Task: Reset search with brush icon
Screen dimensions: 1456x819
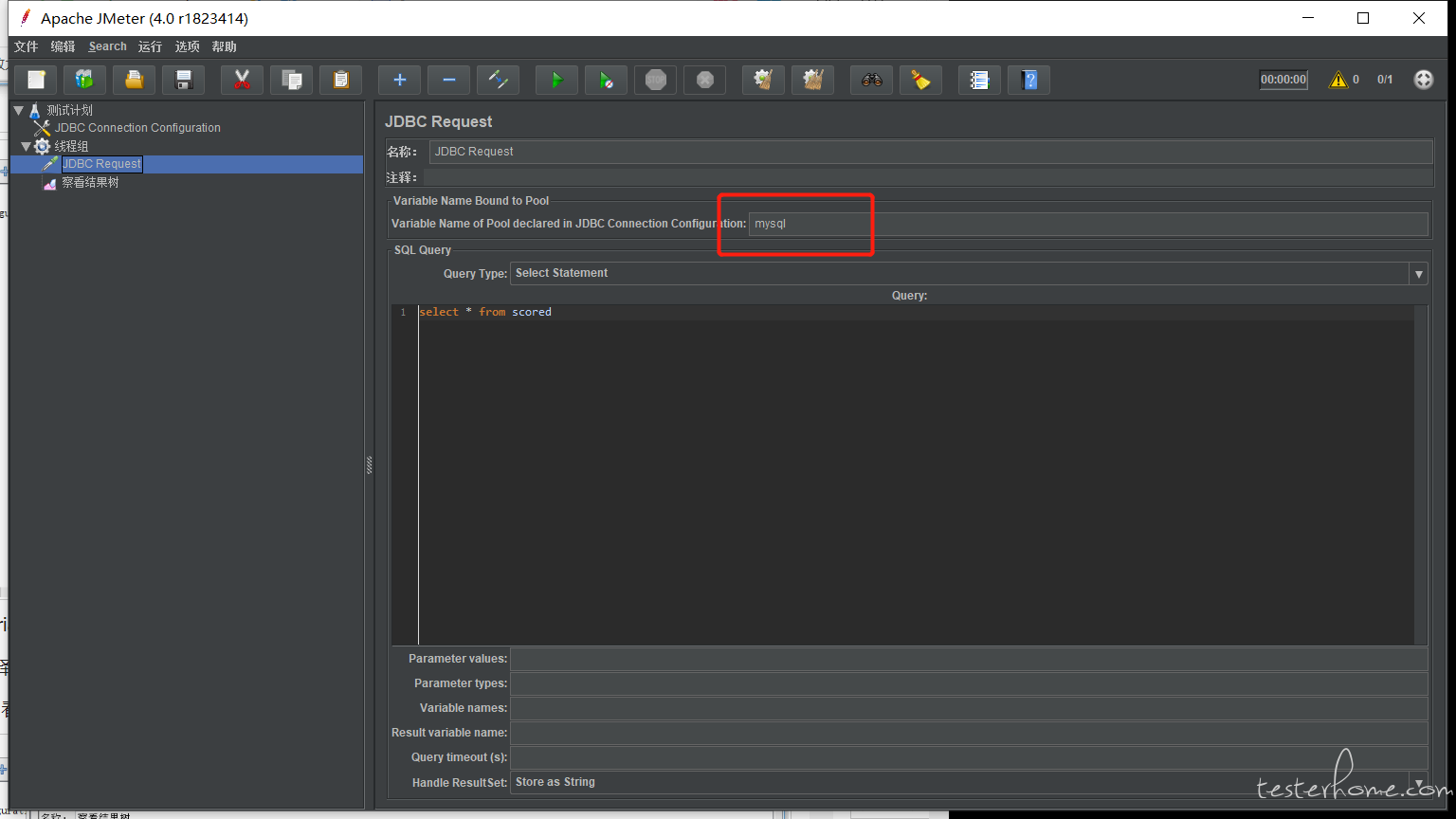Action: coord(921,80)
